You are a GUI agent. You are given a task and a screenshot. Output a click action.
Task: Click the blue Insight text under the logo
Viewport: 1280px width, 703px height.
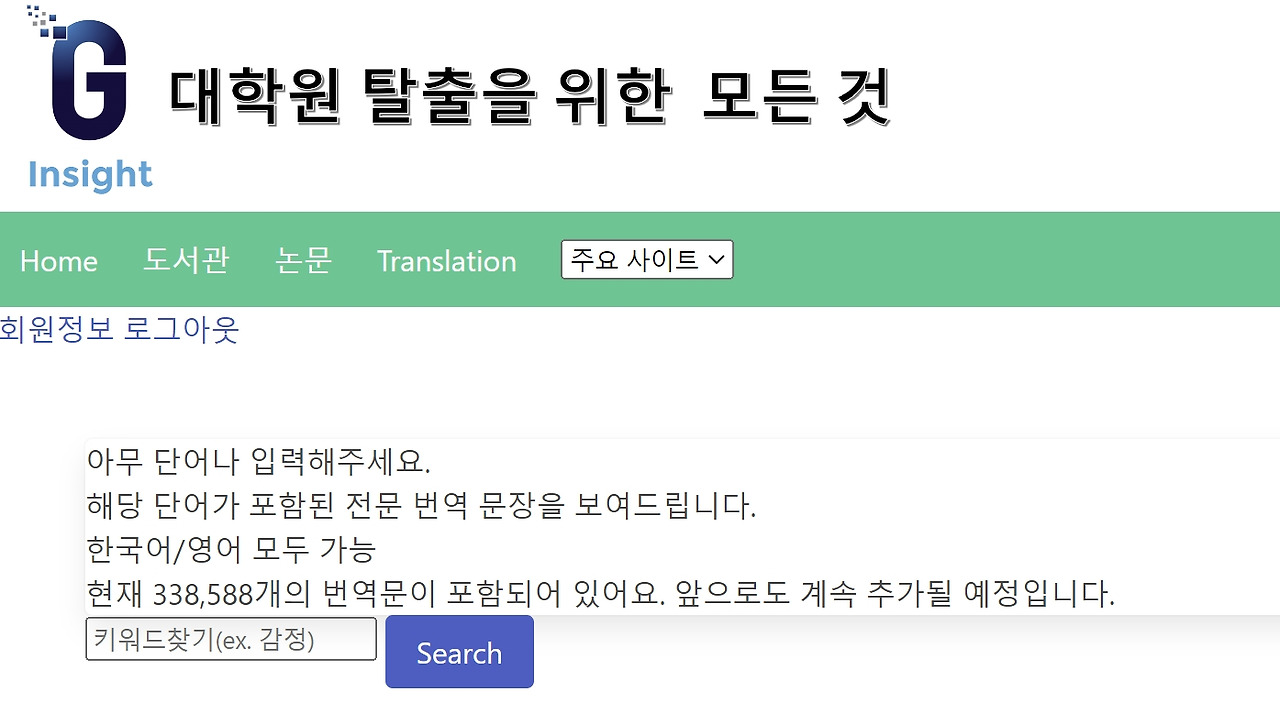[x=90, y=174]
